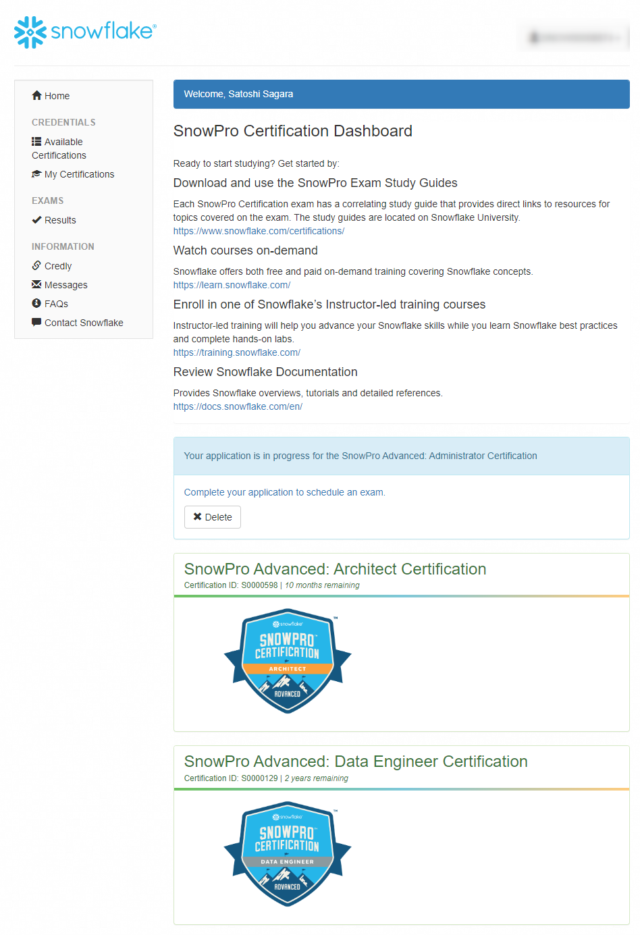640x935 pixels.
Task: Click the X icon on the Delete button
Action: (197, 516)
